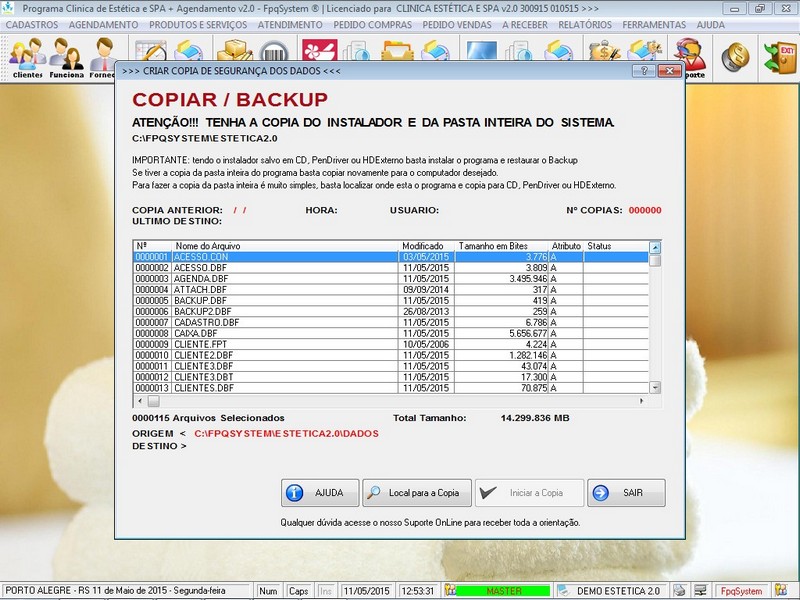Select the CADASTRO.DBF file row
The width and height of the screenshot is (800, 600).
click(x=391, y=322)
